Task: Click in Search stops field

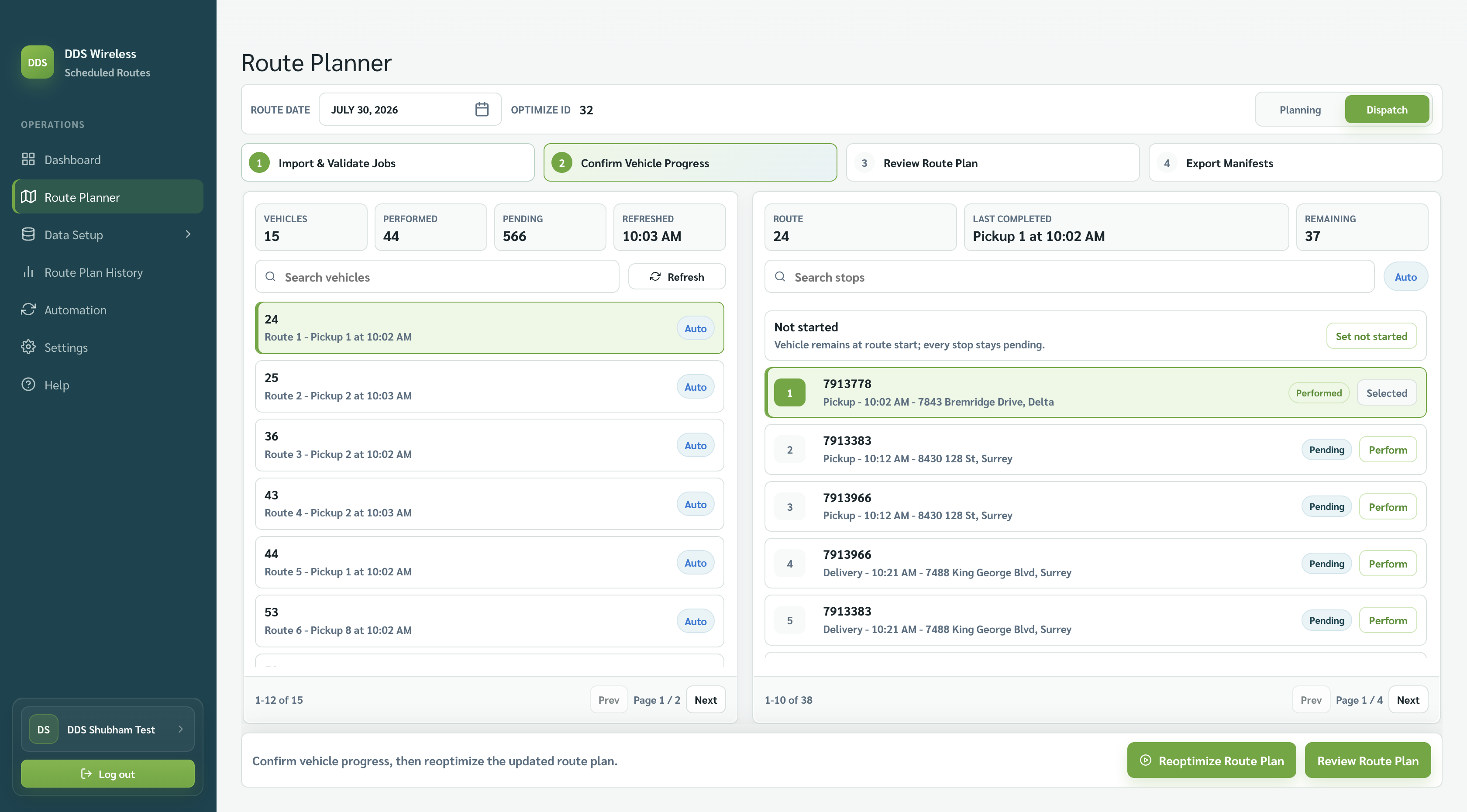Action: click(1069, 277)
